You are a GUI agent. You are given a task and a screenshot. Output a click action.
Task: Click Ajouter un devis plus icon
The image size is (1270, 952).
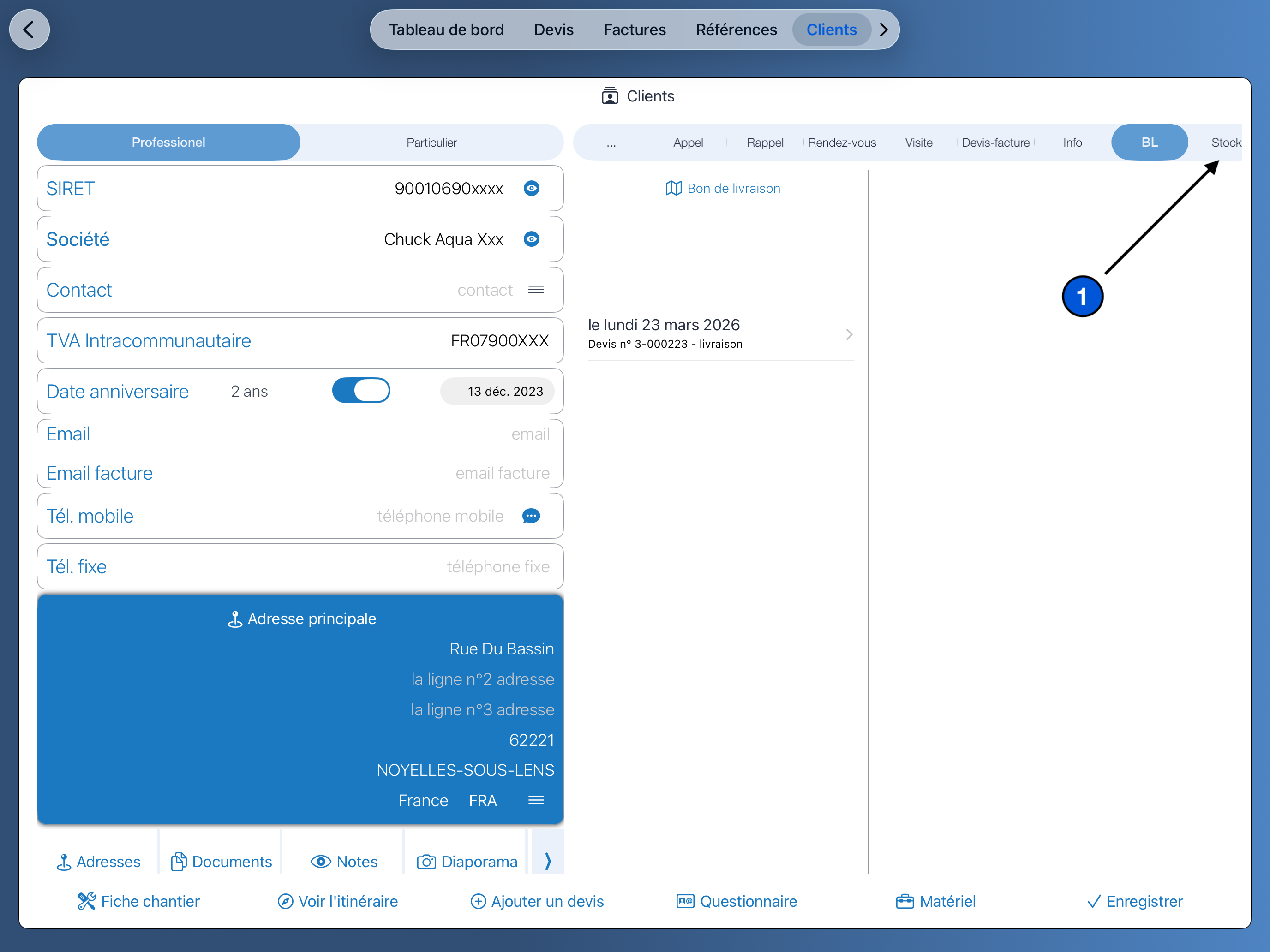[x=478, y=901]
